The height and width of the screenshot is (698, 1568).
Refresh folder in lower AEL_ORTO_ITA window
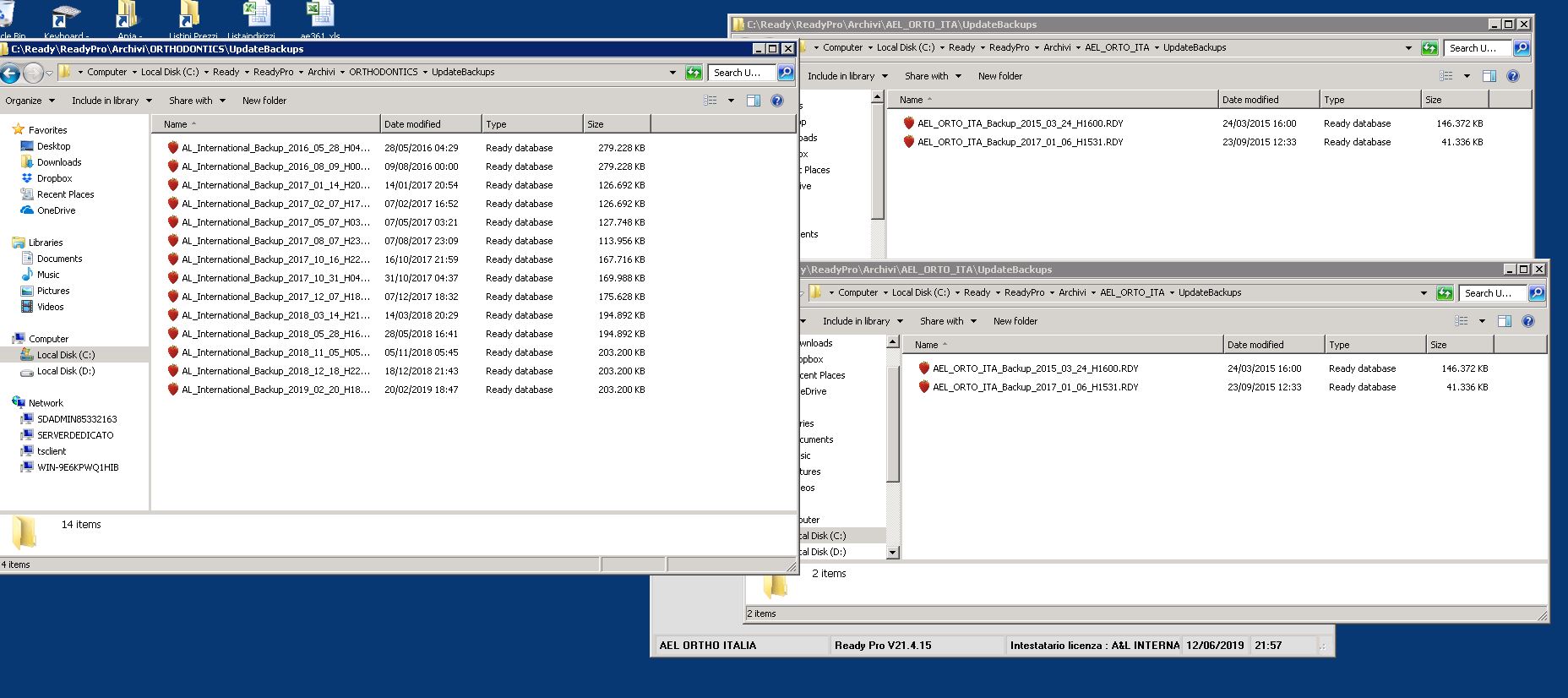point(1445,293)
